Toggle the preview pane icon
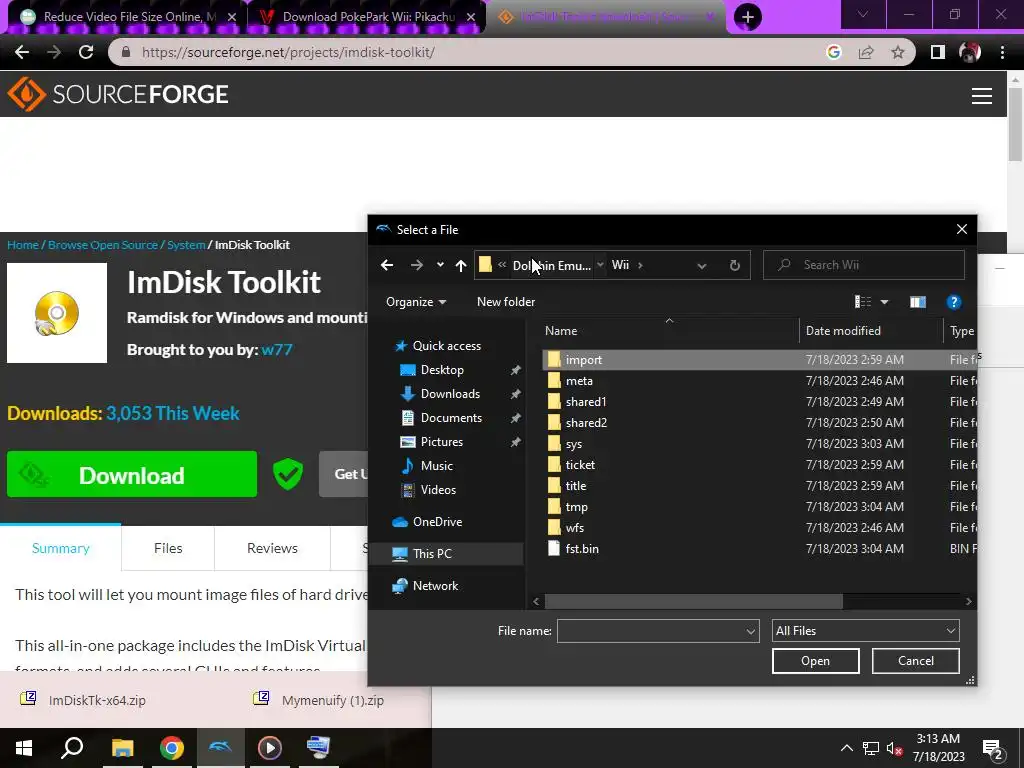The height and width of the screenshot is (768, 1024). pyautogui.click(x=918, y=302)
